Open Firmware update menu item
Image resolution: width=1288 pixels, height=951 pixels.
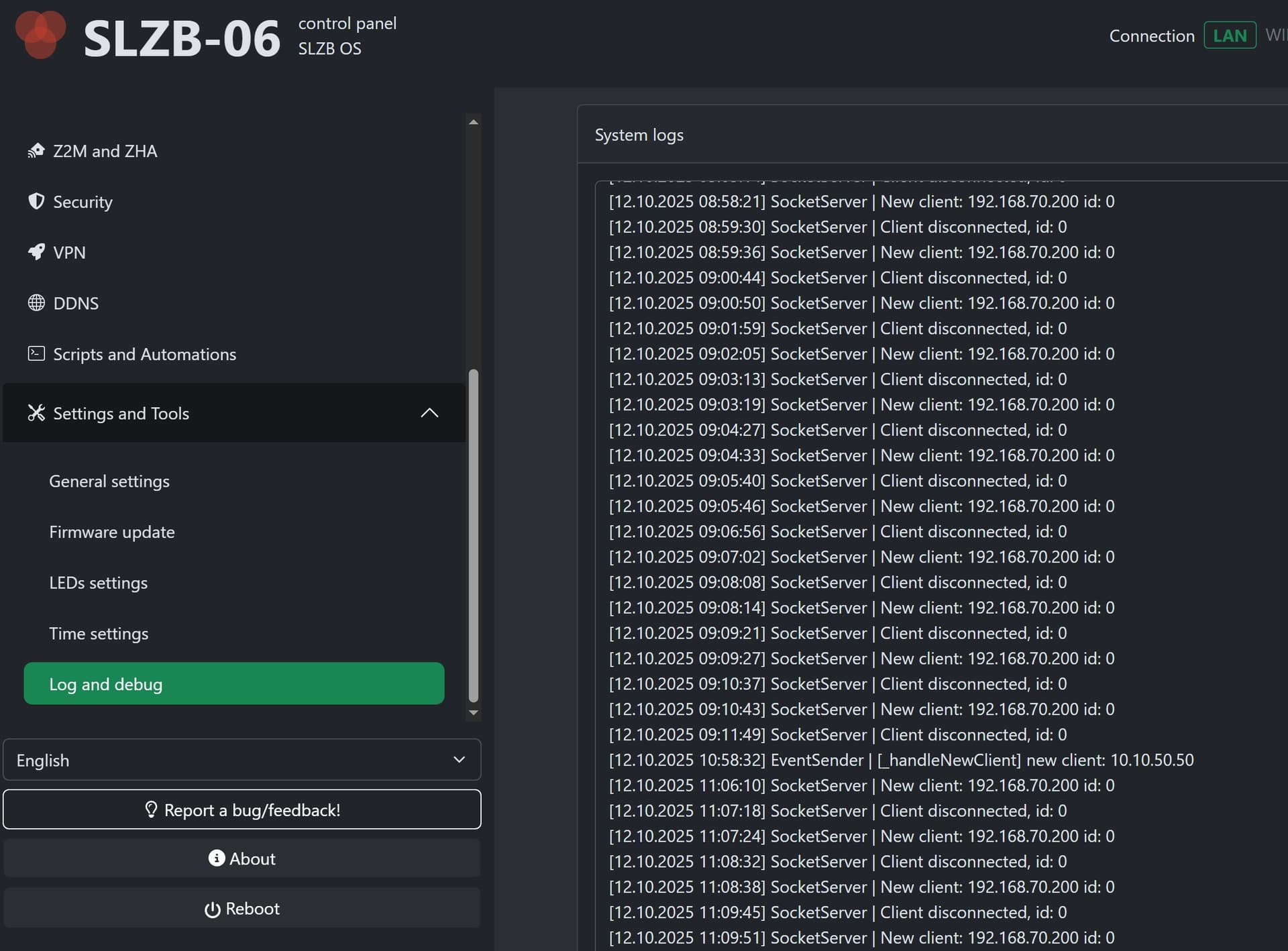pos(112,532)
